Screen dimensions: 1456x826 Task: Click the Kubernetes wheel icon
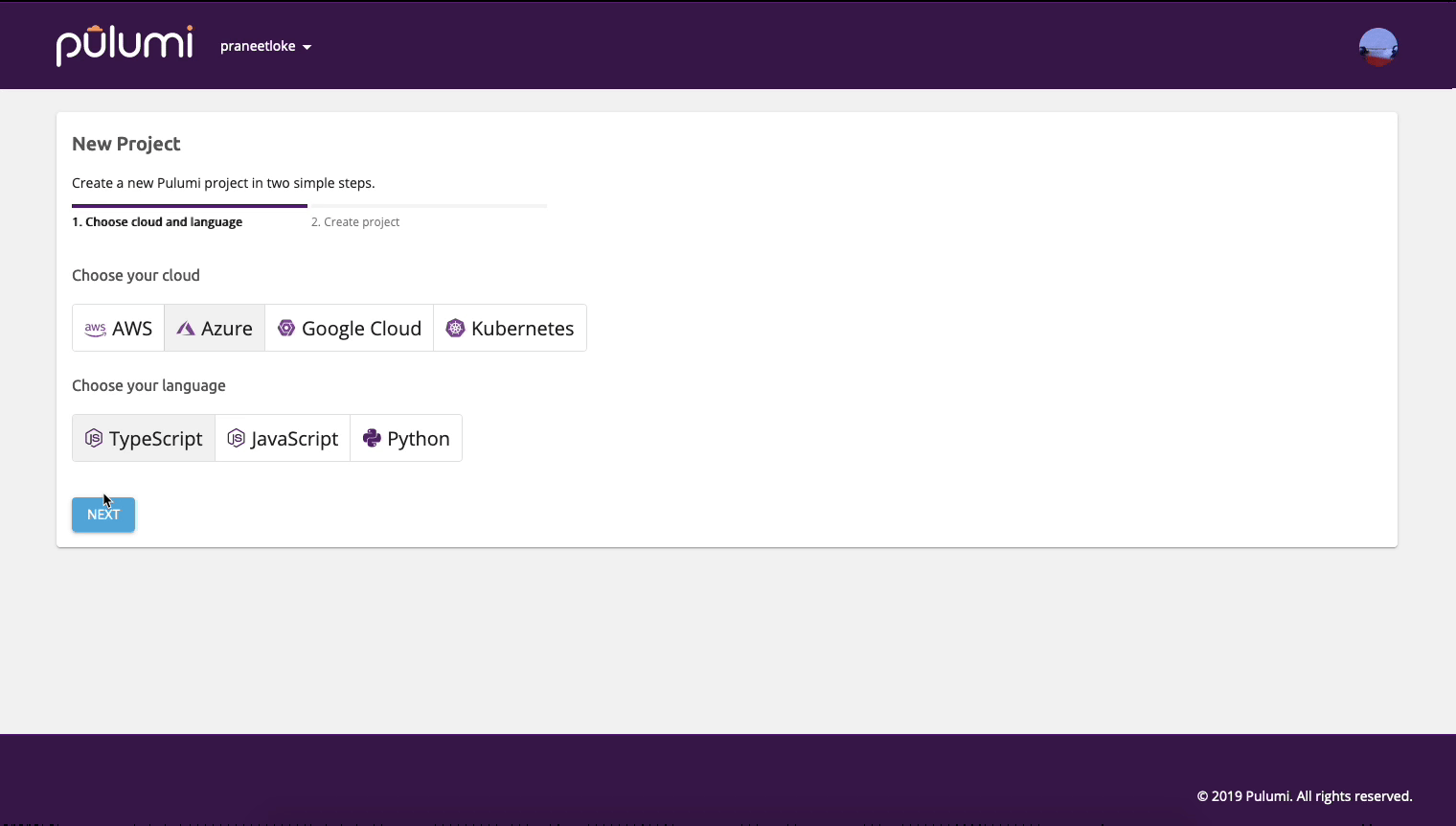[x=454, y=328]
